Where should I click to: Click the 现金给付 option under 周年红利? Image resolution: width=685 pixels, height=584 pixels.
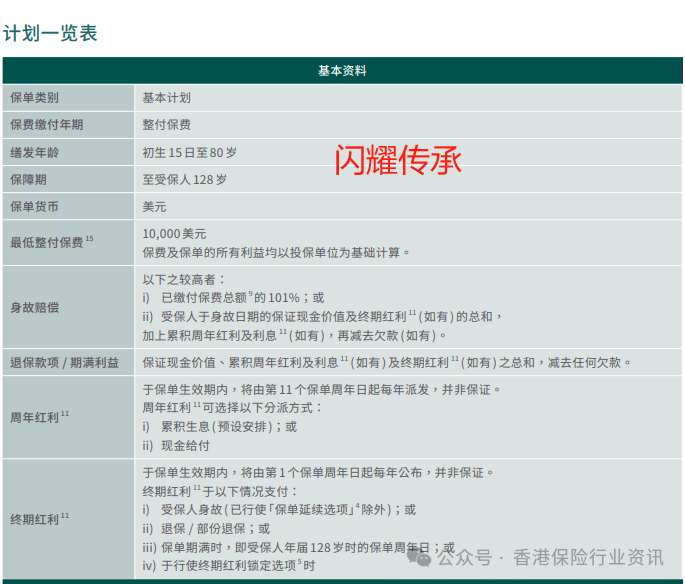(185, 445)
